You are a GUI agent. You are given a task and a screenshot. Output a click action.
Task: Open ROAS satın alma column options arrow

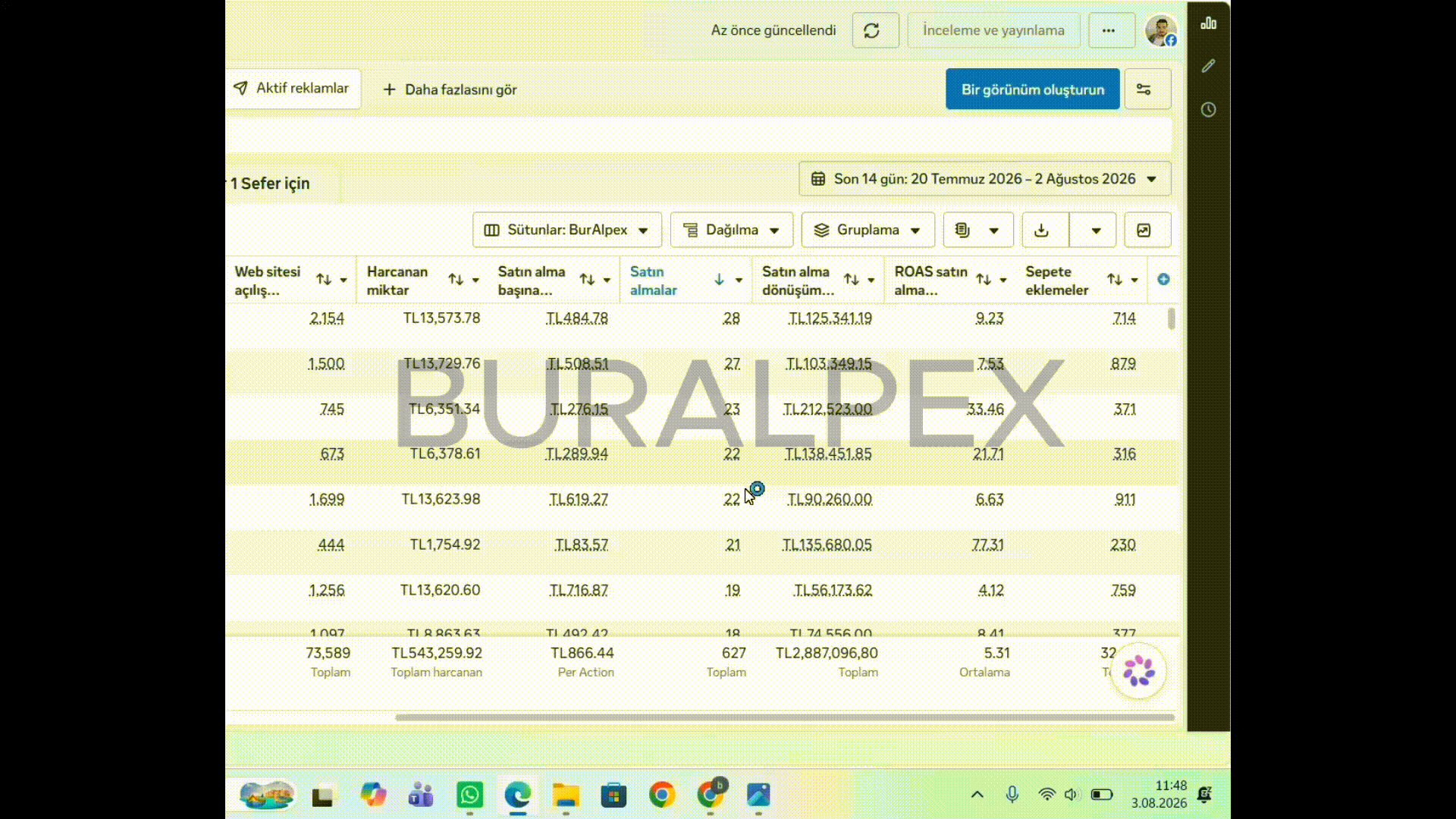click(x=1003, y=281)
